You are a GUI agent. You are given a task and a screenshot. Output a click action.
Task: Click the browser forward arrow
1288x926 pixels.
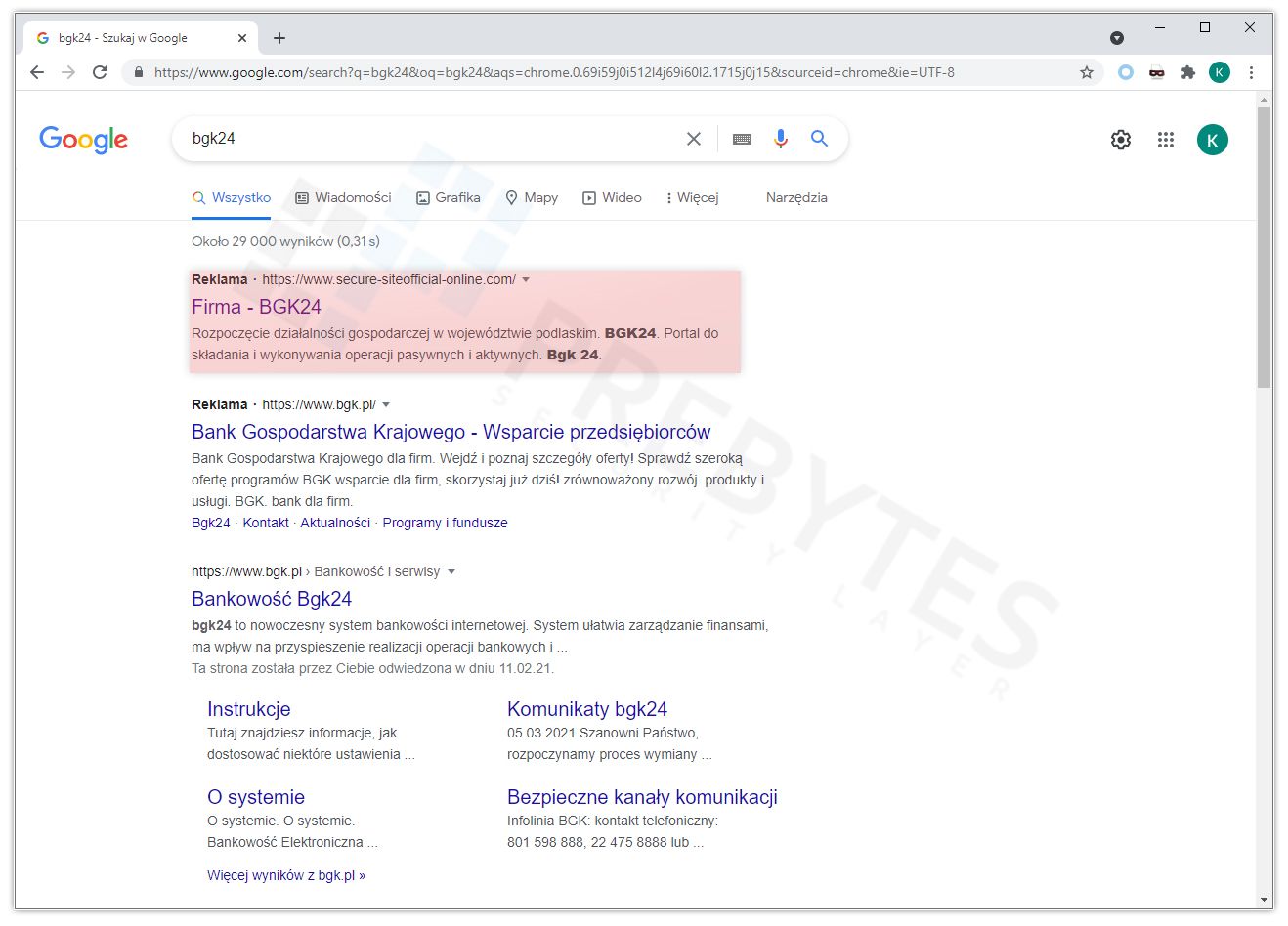click(x=68, y=72)
